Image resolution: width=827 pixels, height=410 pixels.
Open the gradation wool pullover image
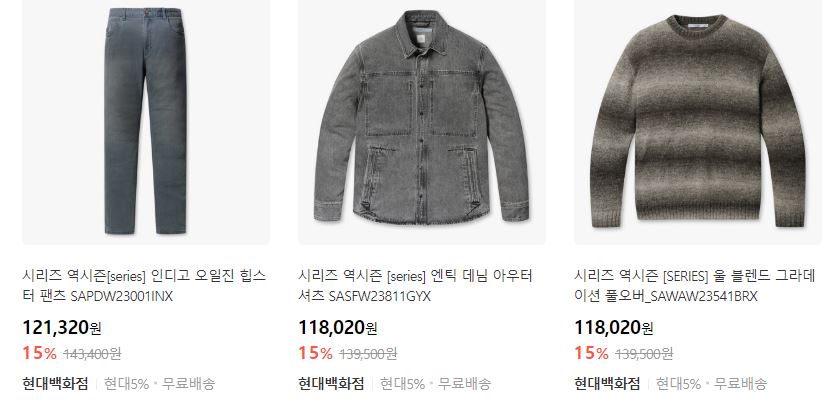click(x=698, y=122)
